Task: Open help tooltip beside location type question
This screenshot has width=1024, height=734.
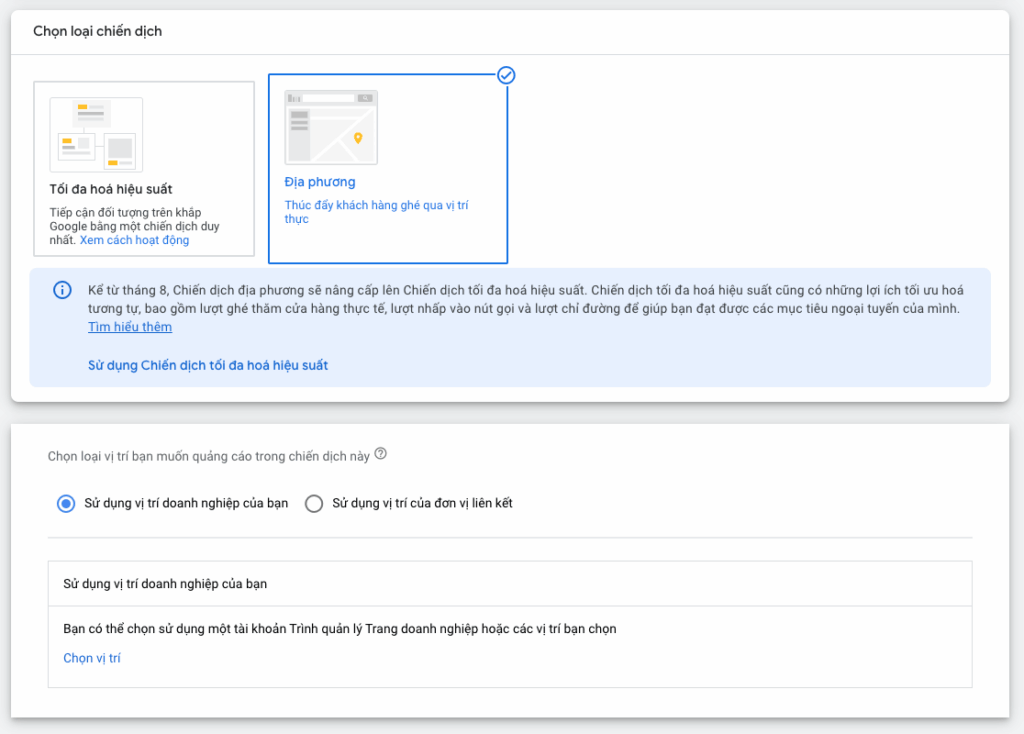Action: pos(380,454)
